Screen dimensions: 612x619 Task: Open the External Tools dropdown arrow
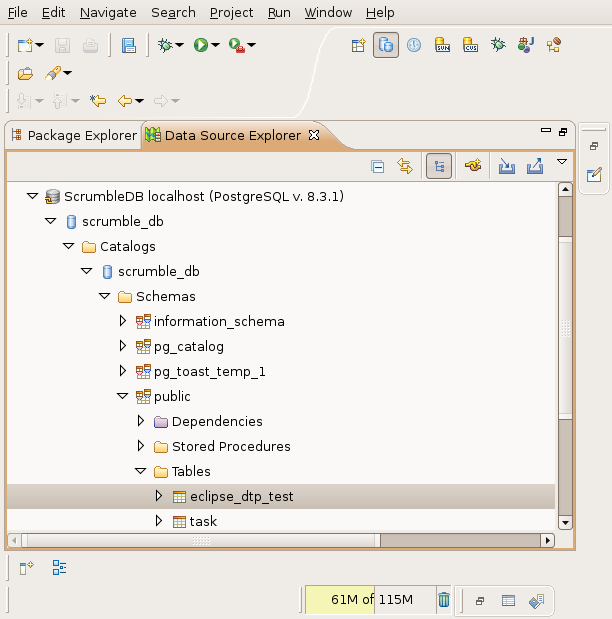[252, 45]
